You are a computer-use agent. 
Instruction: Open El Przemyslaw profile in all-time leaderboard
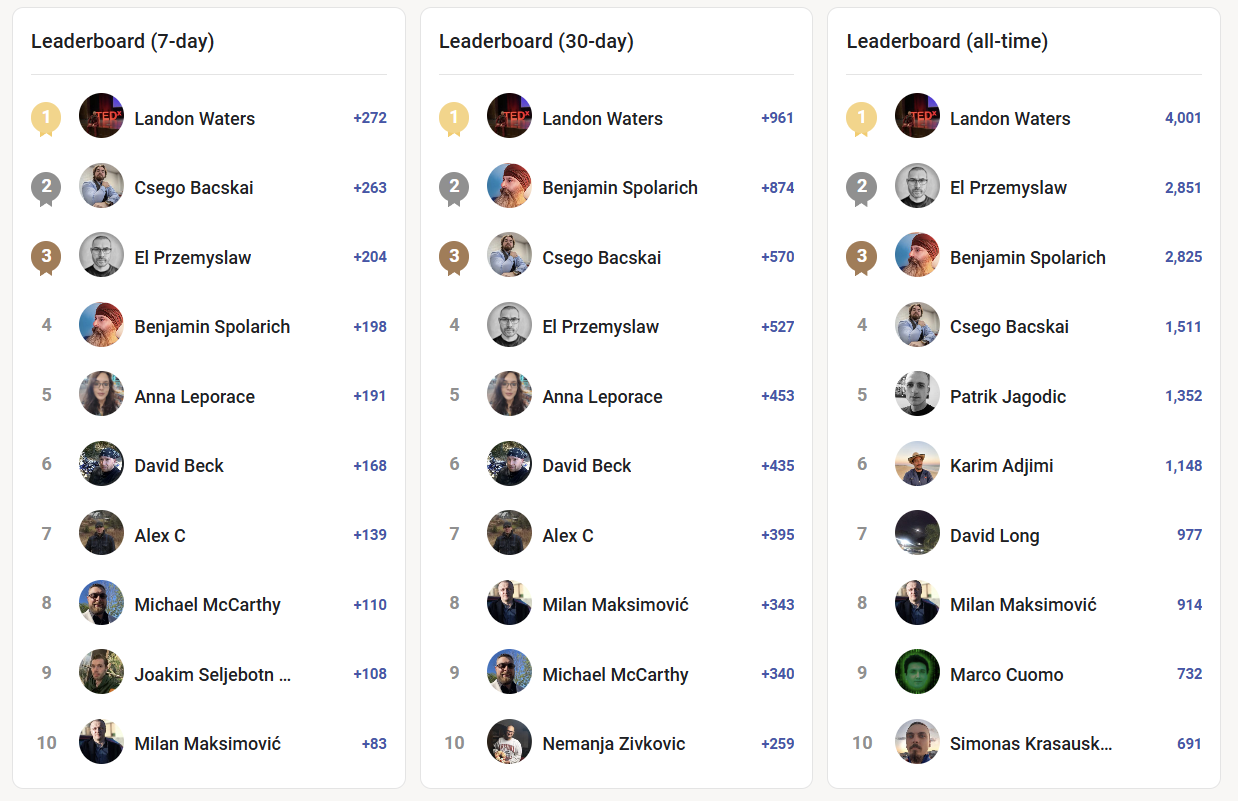coord(1008,187)
